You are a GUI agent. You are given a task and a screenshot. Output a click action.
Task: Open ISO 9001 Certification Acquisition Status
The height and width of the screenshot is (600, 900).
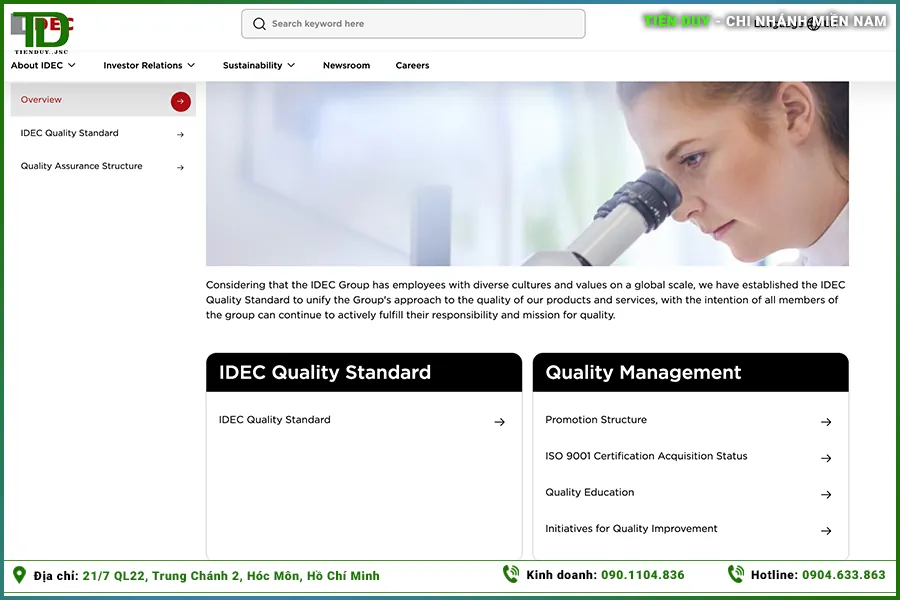click(646, 456)
